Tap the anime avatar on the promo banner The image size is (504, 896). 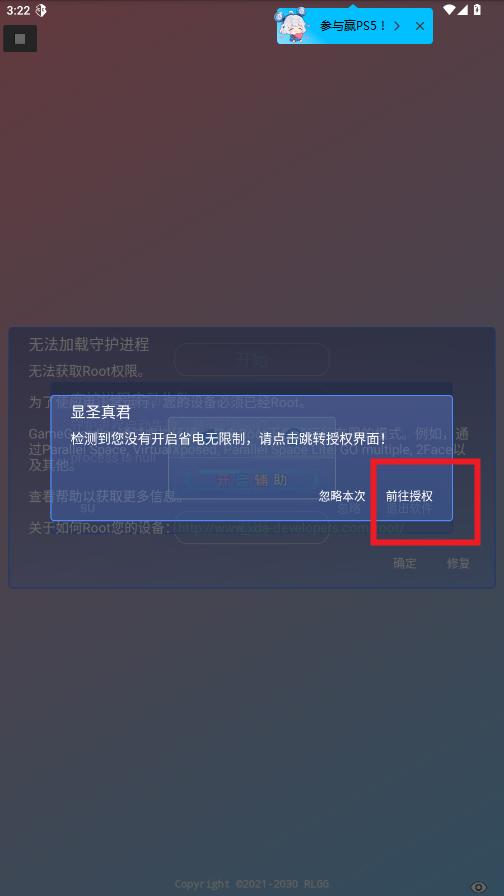(295, 26)
